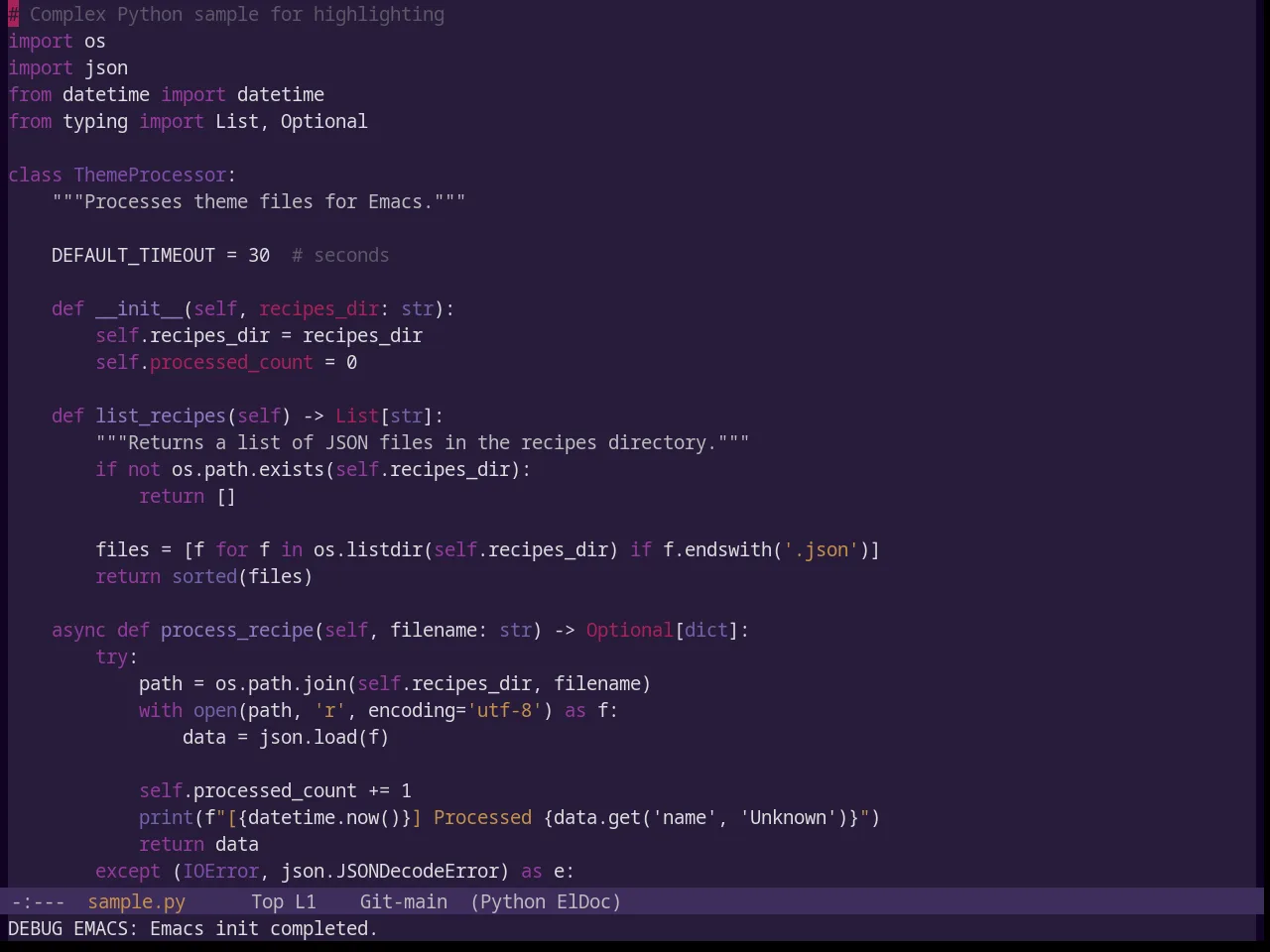Click the "path = os.path.join" line

click(x=395, y=683)
